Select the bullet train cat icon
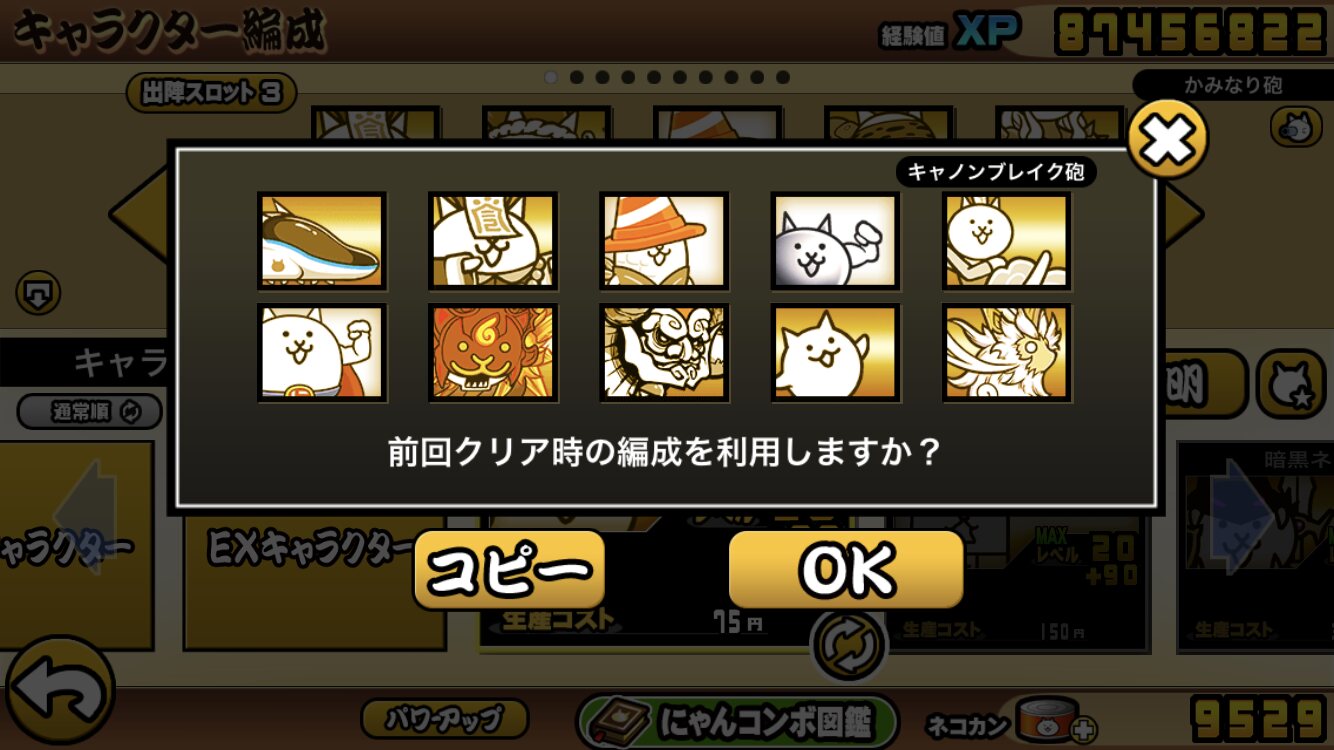The width and height of the screenshot is (1334, 750). (322, 241)
